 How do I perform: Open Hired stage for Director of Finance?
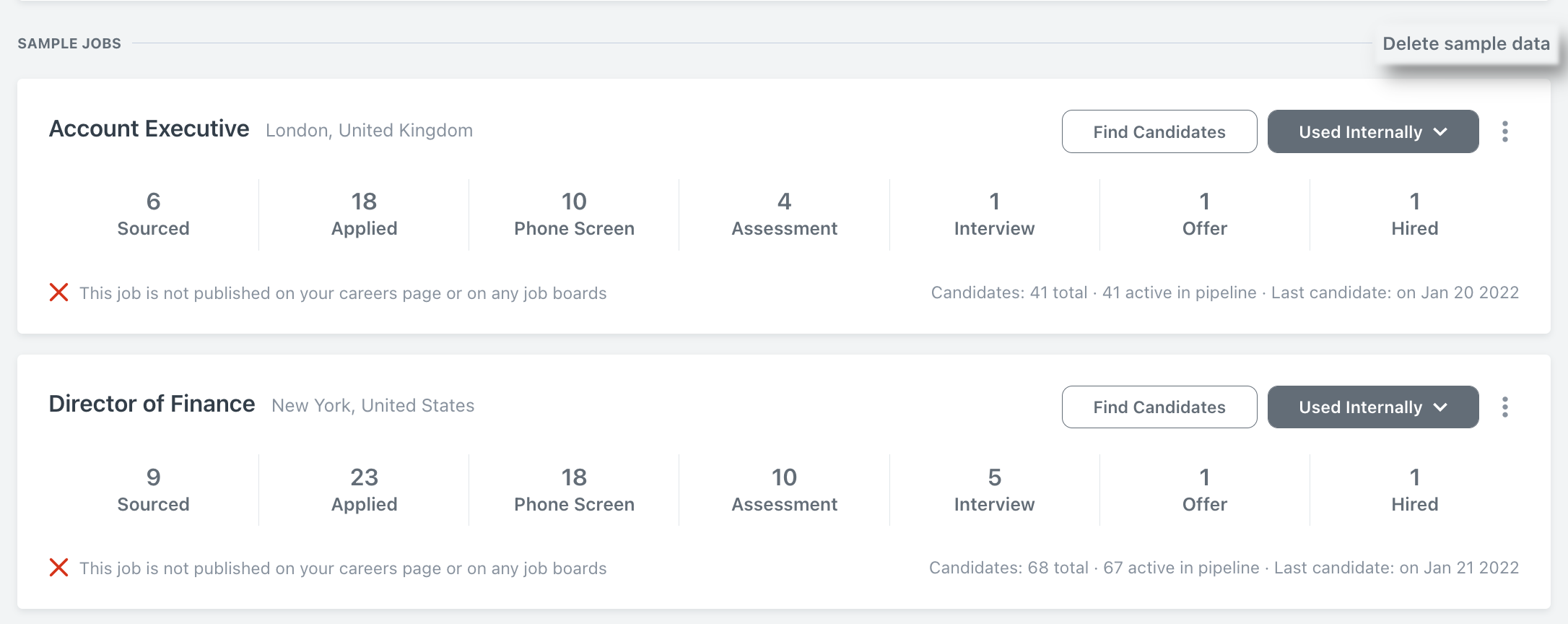[x=1415, y=490]
